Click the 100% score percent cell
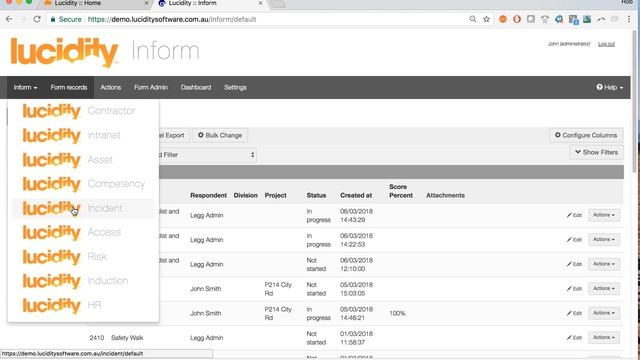This screenshot has height=360, width=640. [x=397, y=313]
